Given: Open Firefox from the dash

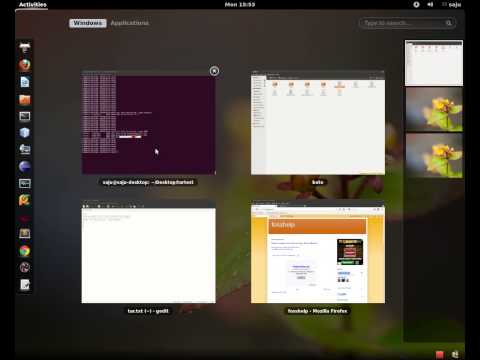Looking at the screenshot, I should pos(25,65).
